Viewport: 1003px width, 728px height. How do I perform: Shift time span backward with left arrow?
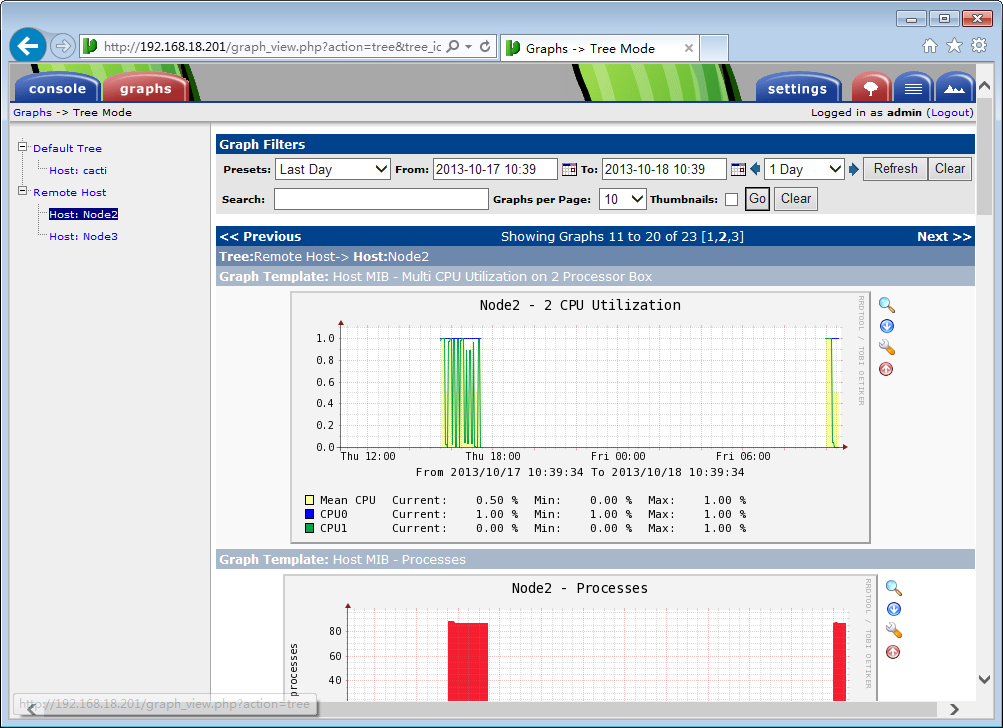click(755, 169)
